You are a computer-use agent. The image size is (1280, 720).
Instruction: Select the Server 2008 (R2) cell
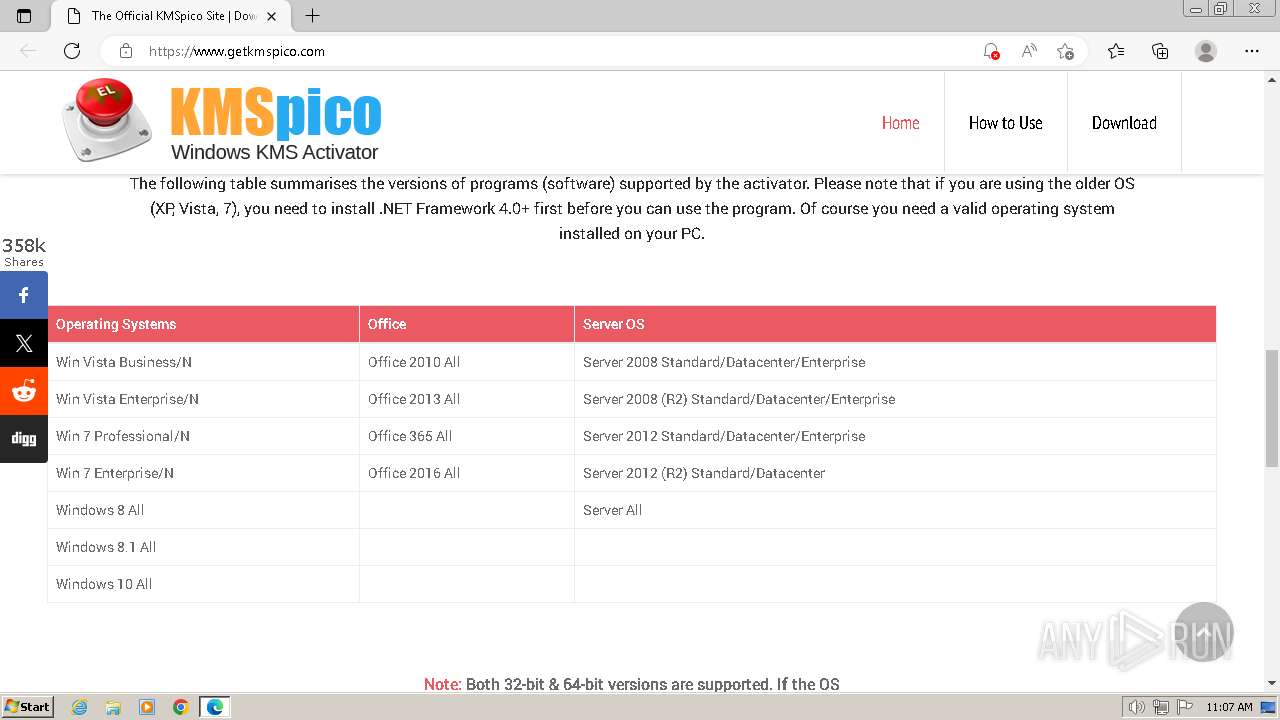point(895,399)
